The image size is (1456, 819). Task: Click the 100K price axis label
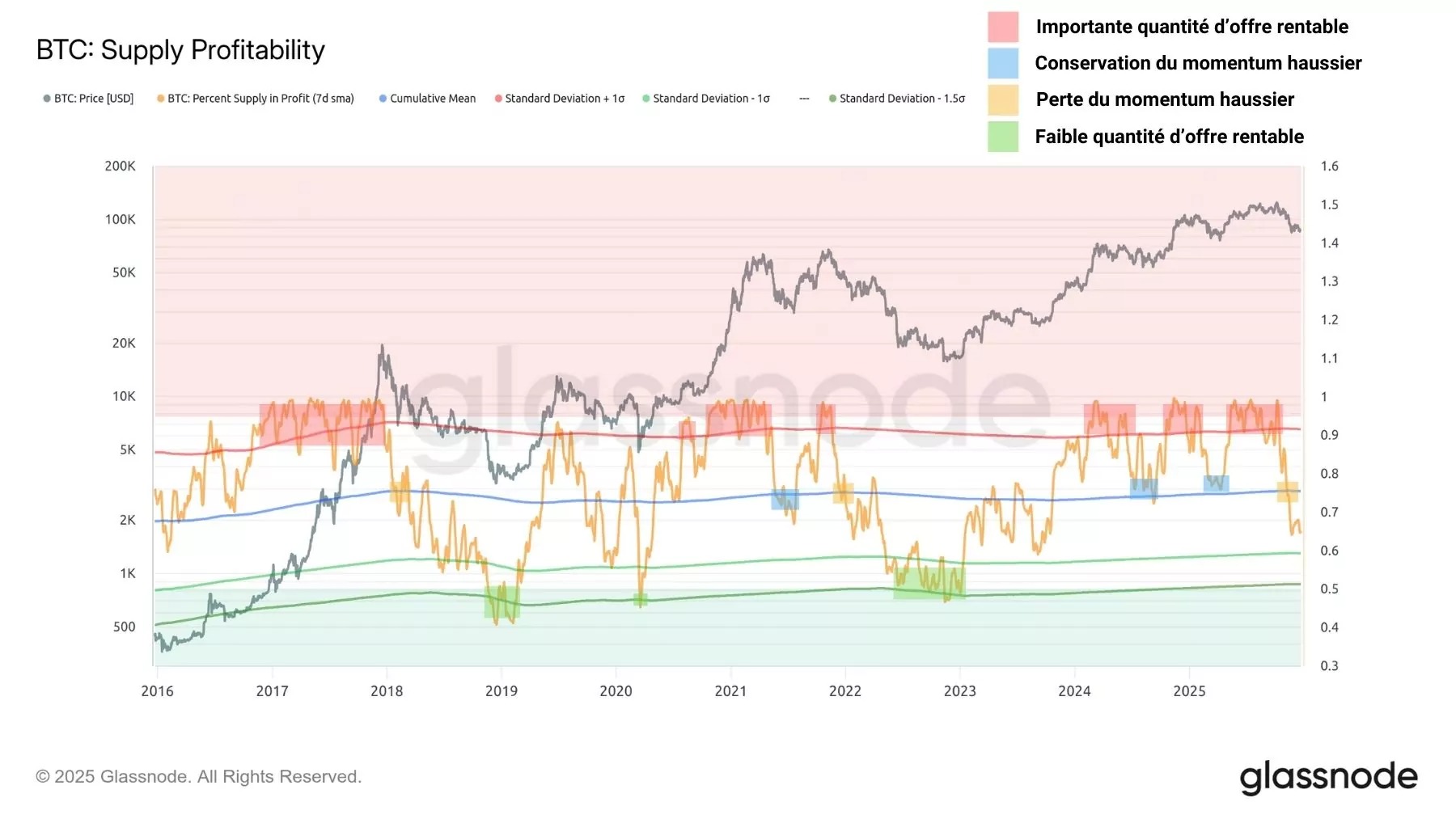pyautogui.click(x=121, y=220)
